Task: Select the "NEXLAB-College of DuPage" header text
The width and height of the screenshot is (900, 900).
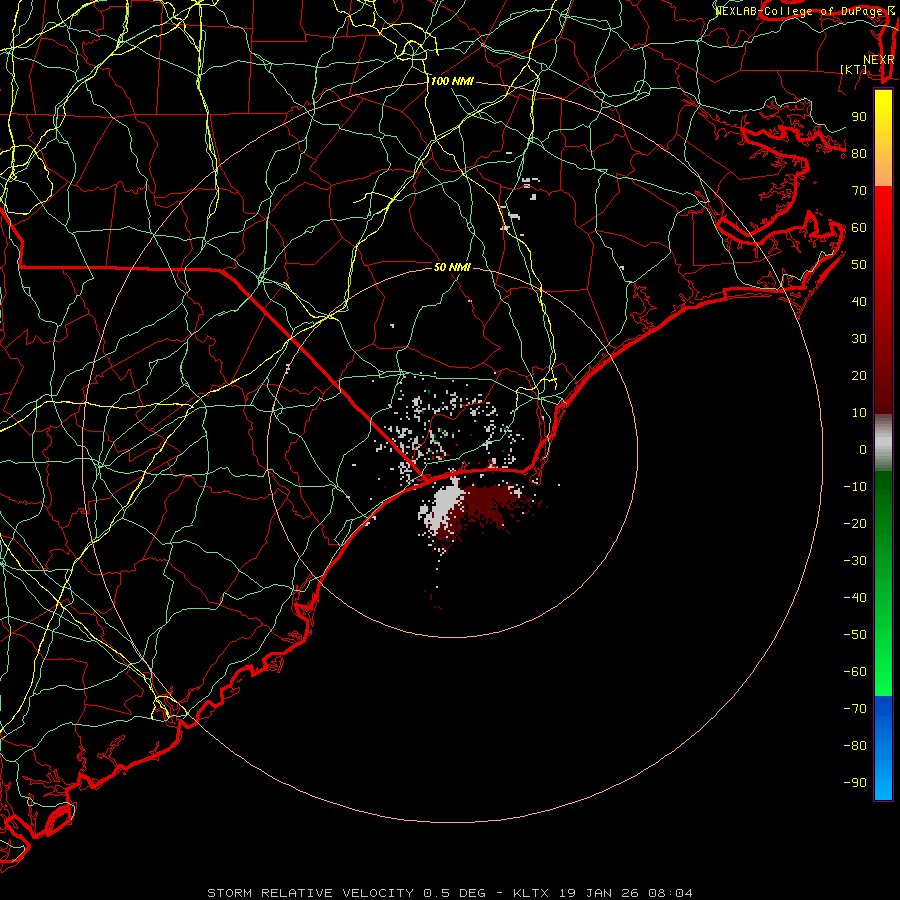Action: click(x=800, y=11)
